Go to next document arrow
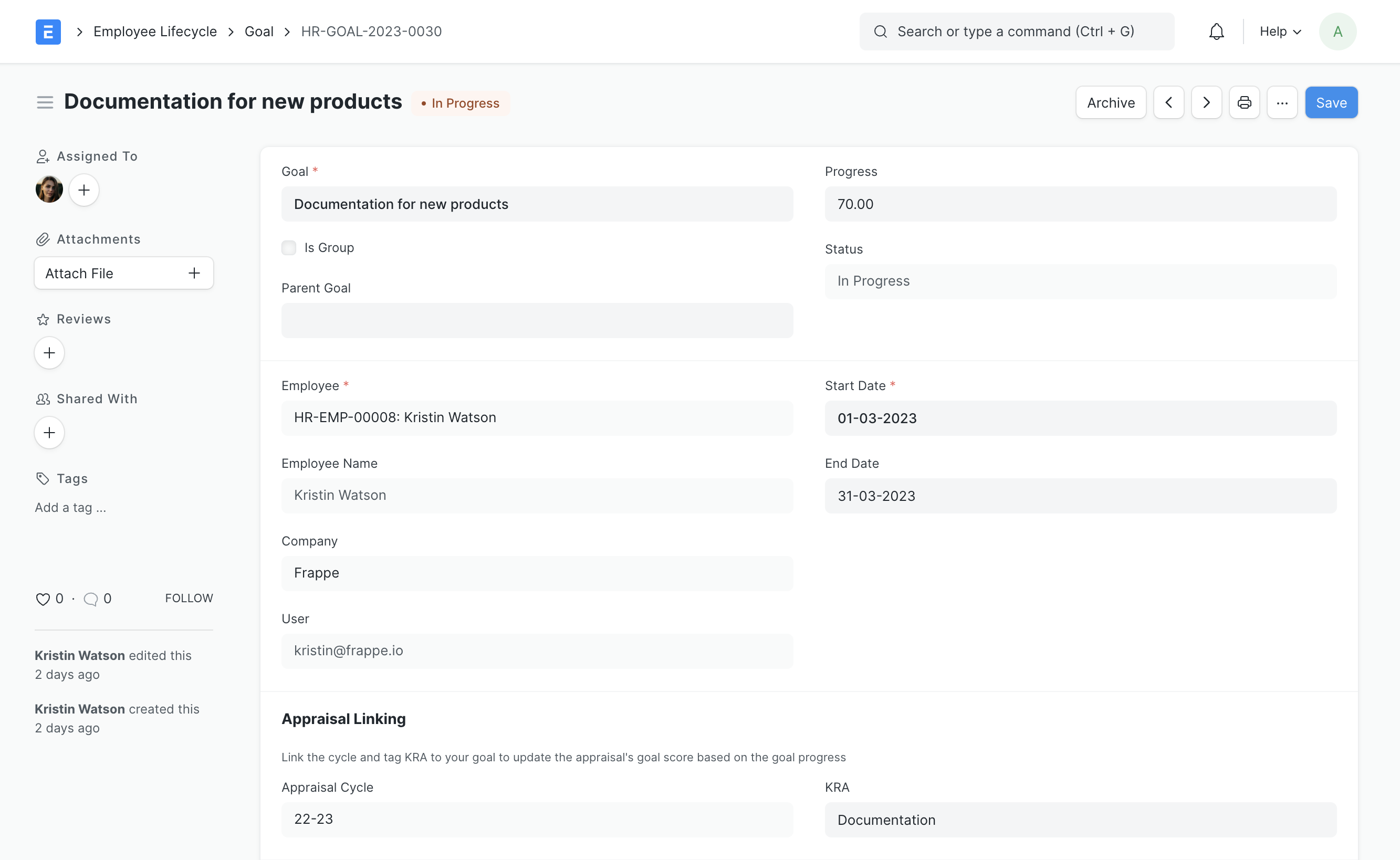 point(1206,103)
